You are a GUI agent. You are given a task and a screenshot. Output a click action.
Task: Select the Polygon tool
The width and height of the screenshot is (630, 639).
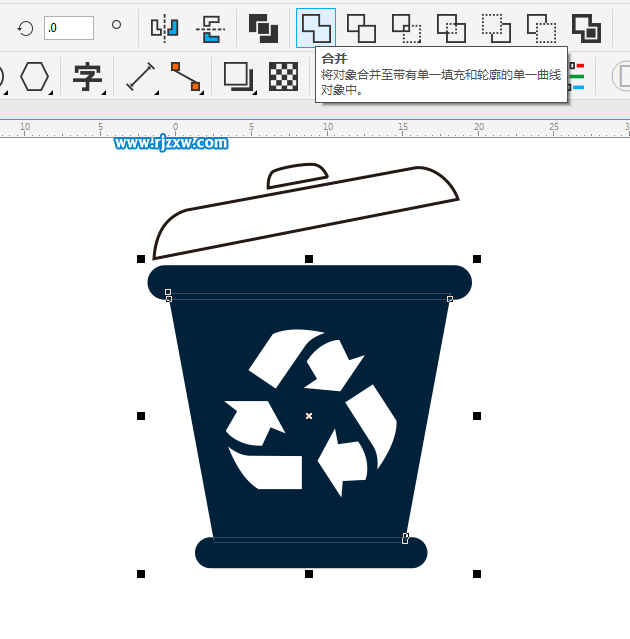[35, 77]
